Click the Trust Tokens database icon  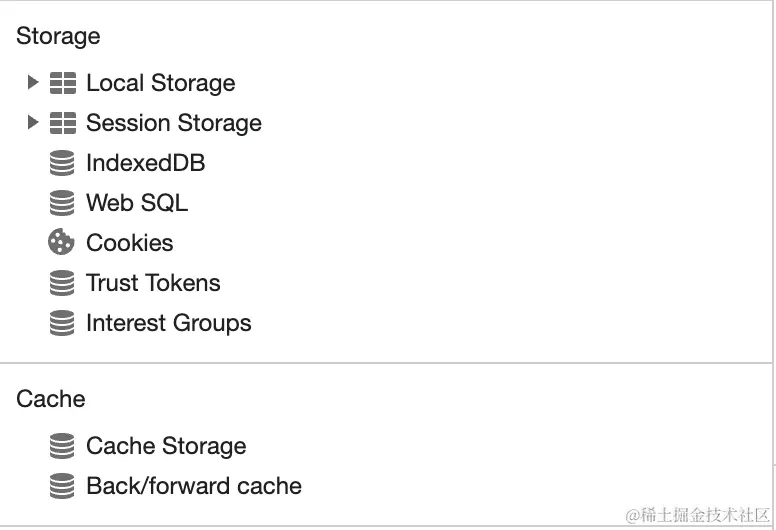click(62, 283)
